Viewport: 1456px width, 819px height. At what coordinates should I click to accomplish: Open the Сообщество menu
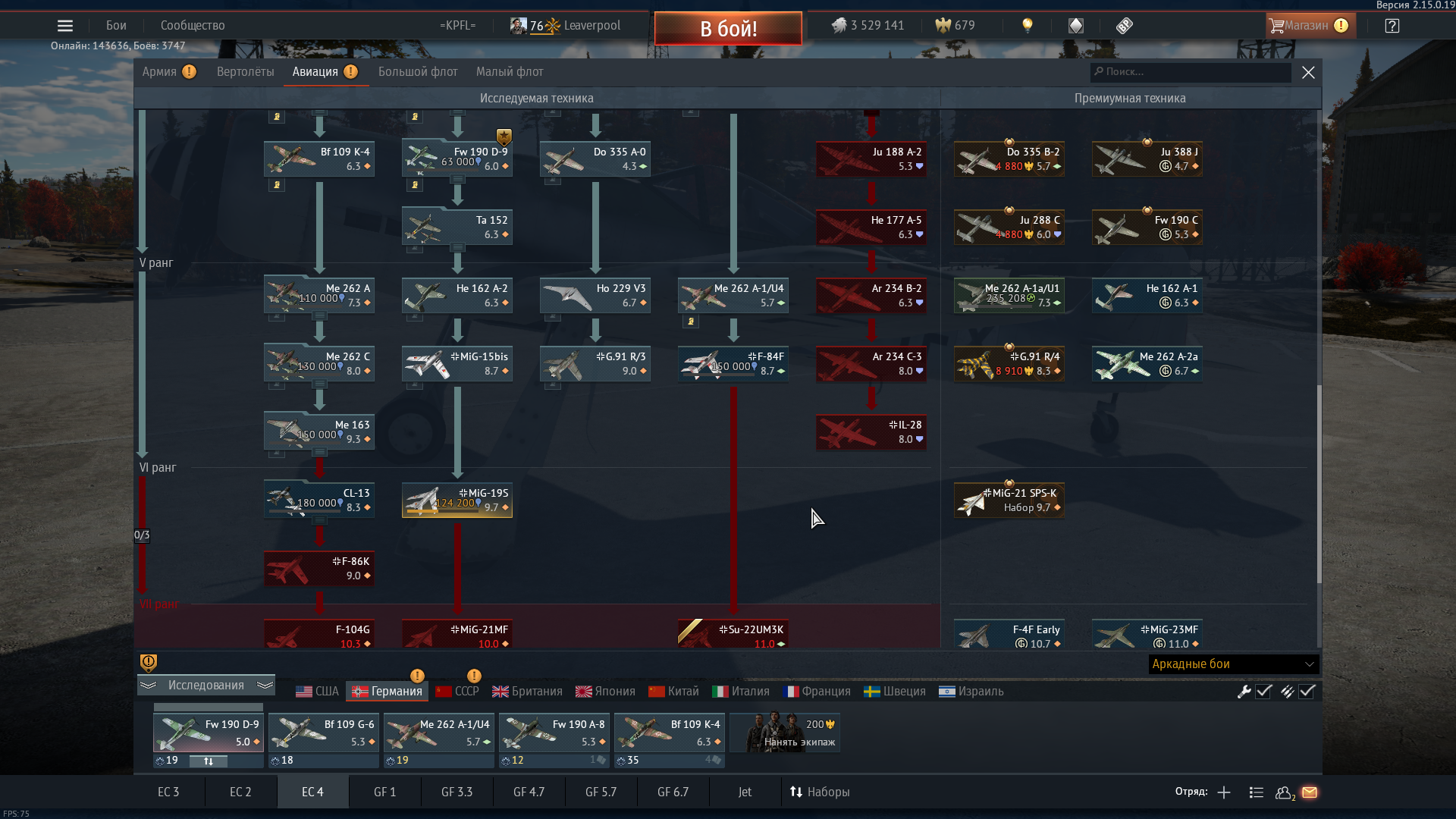[193, 26]
